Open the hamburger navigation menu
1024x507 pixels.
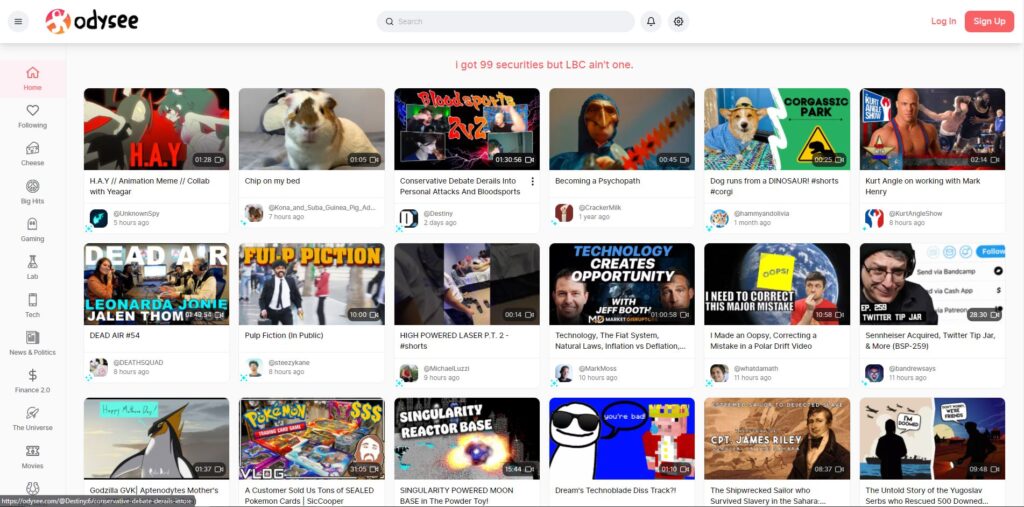tap(18, 22)
